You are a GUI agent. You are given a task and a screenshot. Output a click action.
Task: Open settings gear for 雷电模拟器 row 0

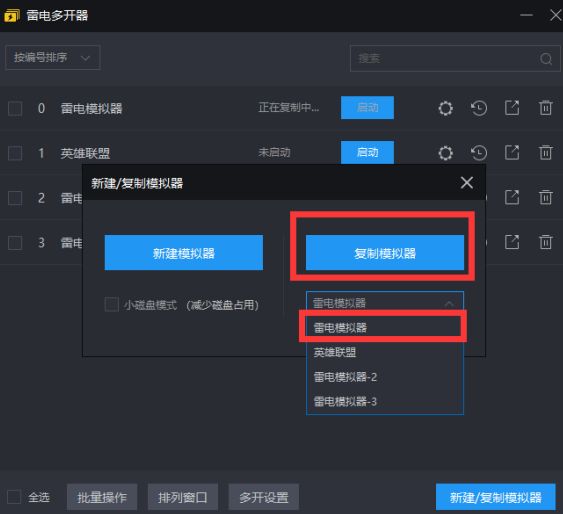point(445,108)
